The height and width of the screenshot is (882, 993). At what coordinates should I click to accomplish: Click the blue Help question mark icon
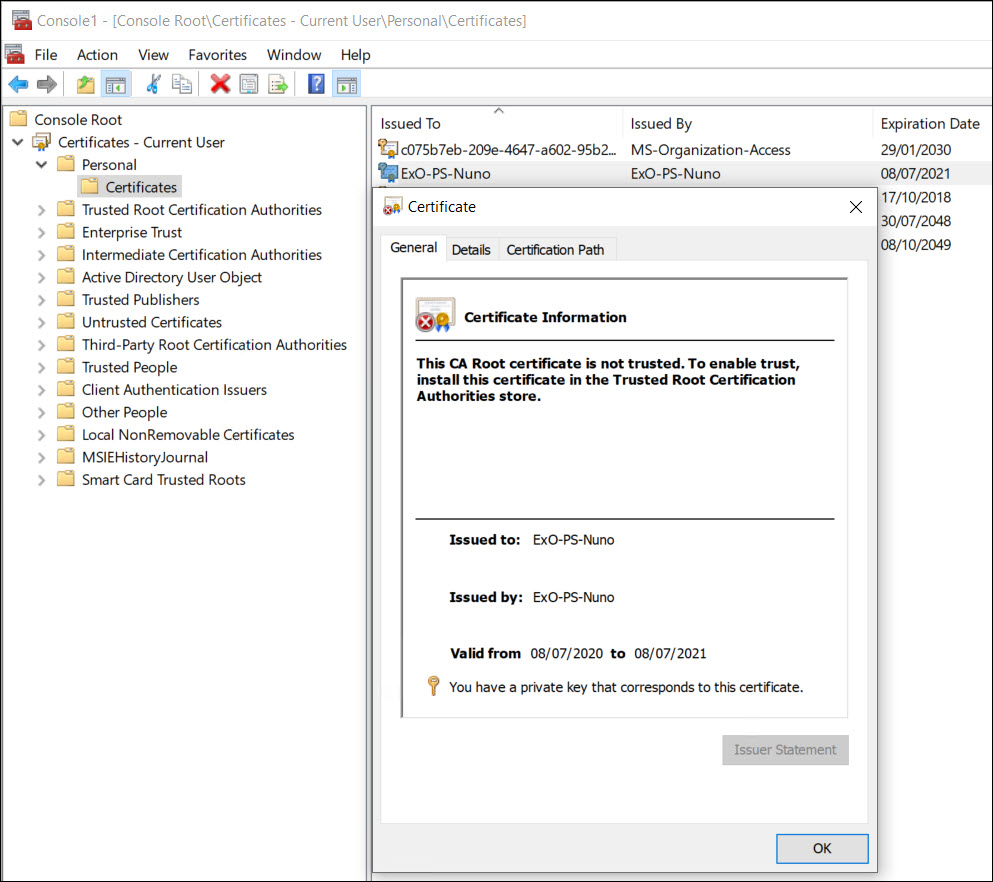[316, 84]
